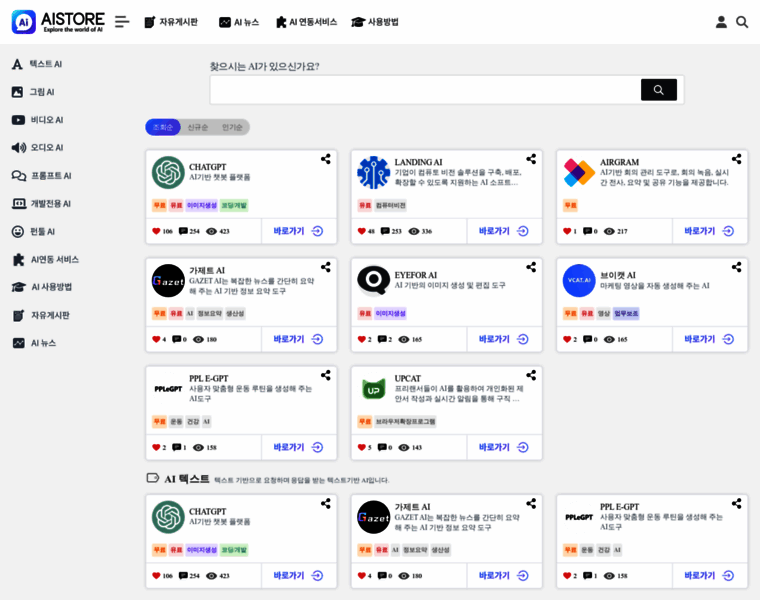Share the top PPL E-GPT card
The height and width of the screenshot is (600, 760).
[326, 375]
